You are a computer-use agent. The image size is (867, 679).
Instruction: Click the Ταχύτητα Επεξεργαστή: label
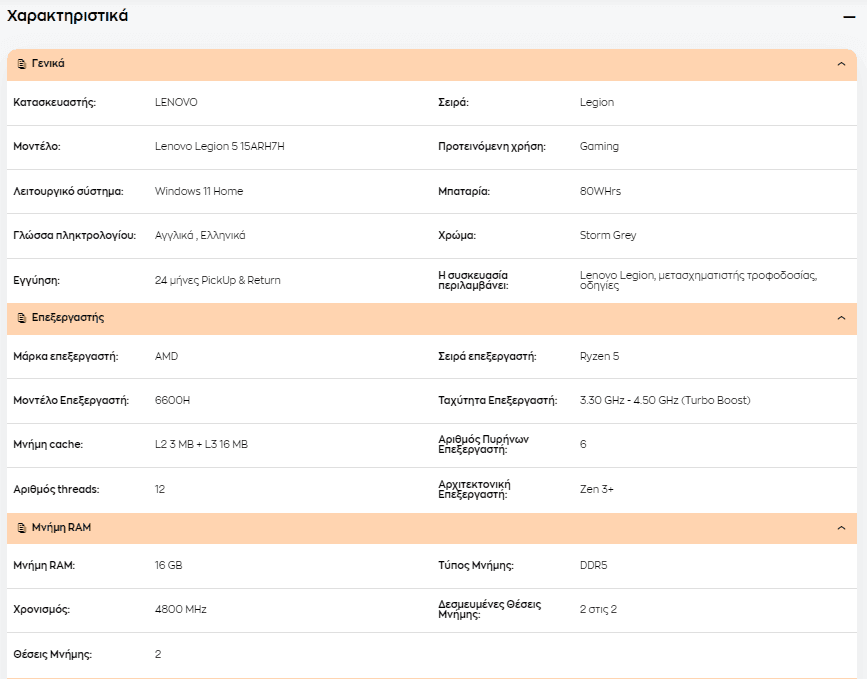[x=498, y=400]
